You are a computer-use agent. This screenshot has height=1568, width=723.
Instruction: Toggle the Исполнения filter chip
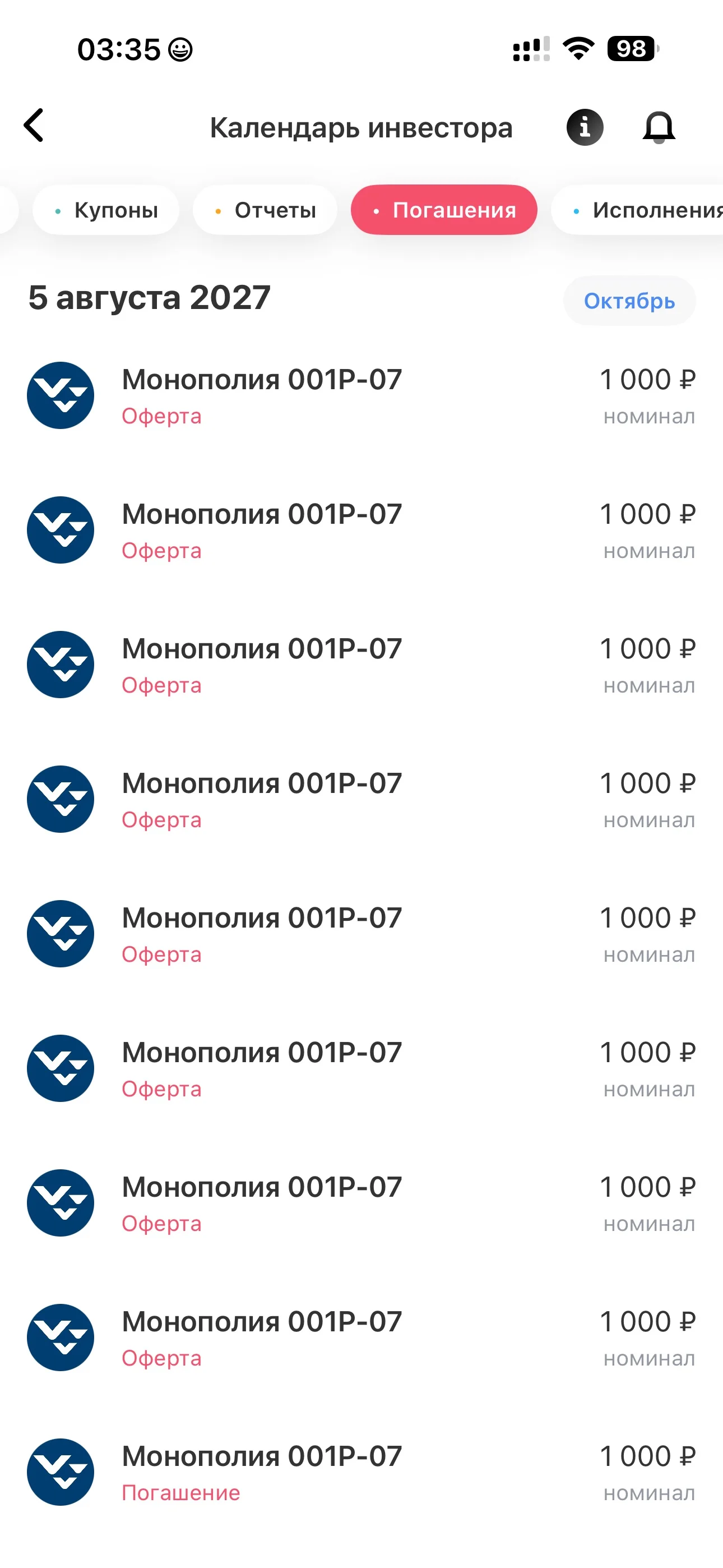point(637,210)
